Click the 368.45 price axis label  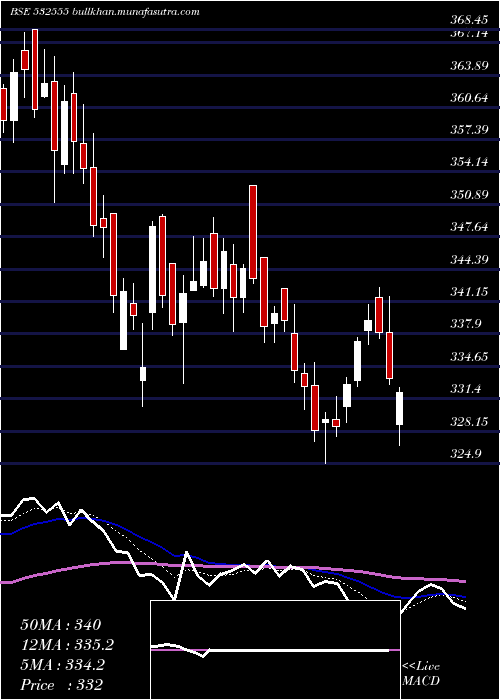(469, 20)
